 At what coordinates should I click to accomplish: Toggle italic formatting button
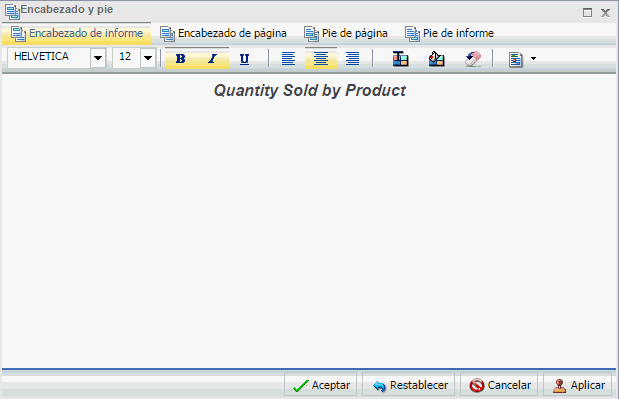point(213,58)
